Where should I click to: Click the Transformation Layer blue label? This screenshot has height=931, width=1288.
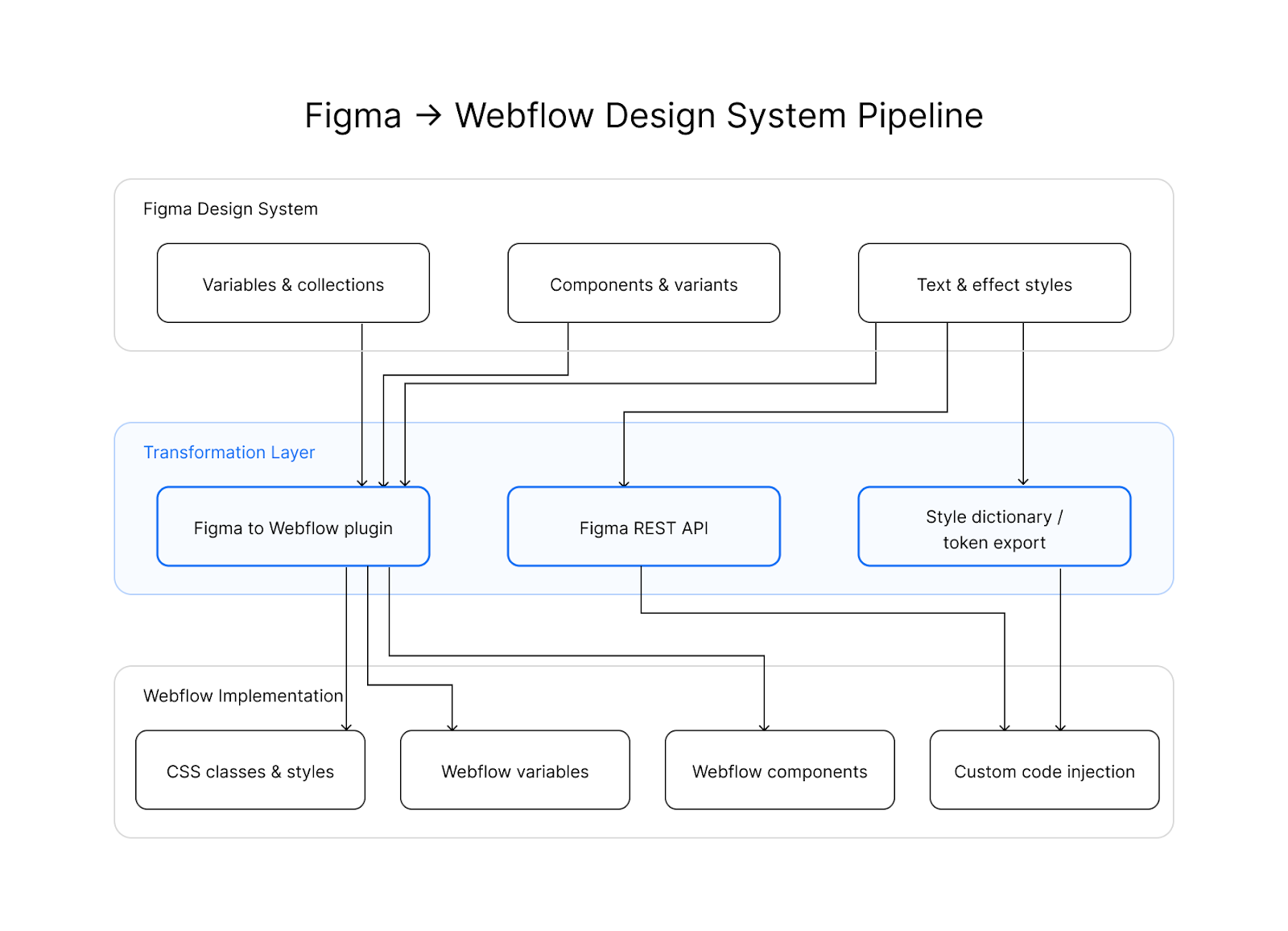coord(229,453)
